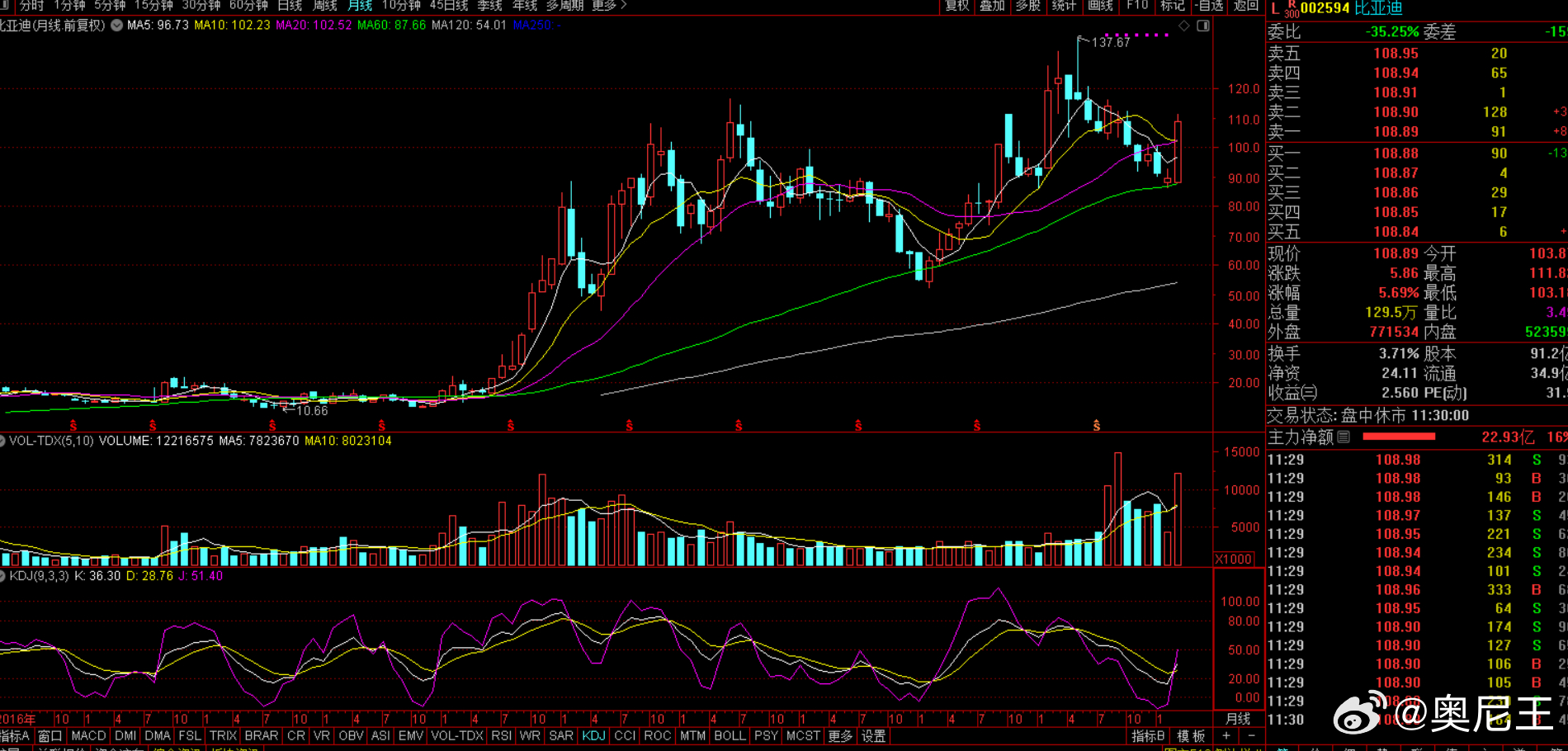Click the minus zoom button at chart bottom
The image size is (1568, 751).
(1251, 735)
